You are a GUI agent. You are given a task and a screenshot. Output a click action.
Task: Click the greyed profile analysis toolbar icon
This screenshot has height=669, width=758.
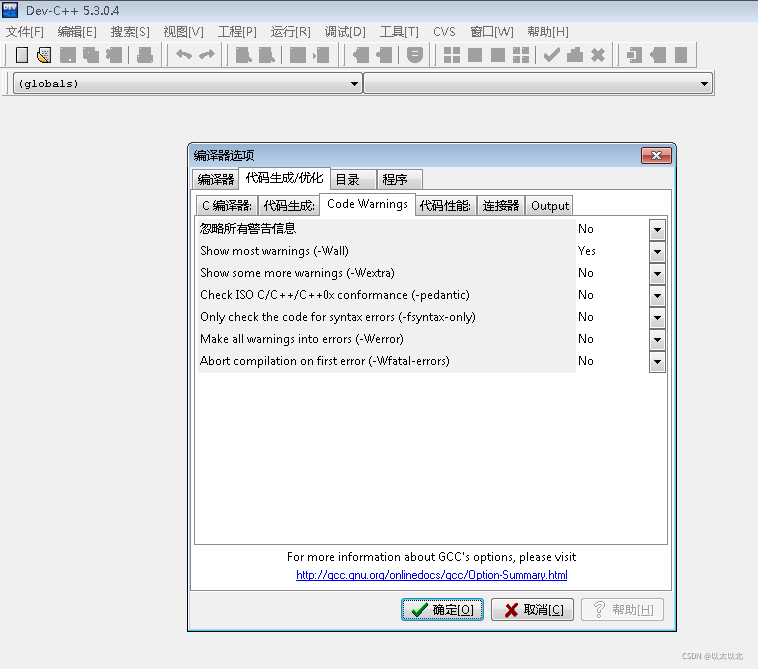pos(575,55)
